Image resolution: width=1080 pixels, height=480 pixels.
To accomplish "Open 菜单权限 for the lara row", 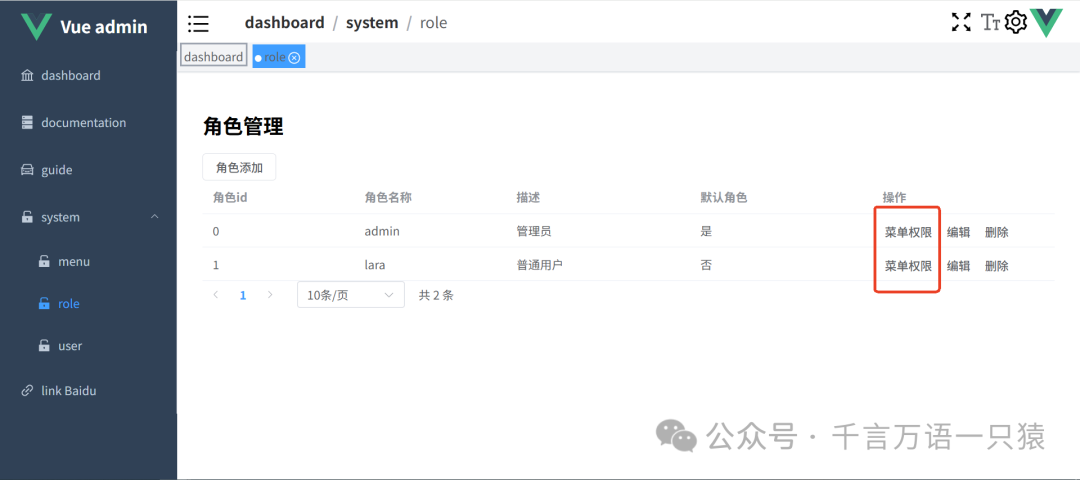I will pos(908,266).
